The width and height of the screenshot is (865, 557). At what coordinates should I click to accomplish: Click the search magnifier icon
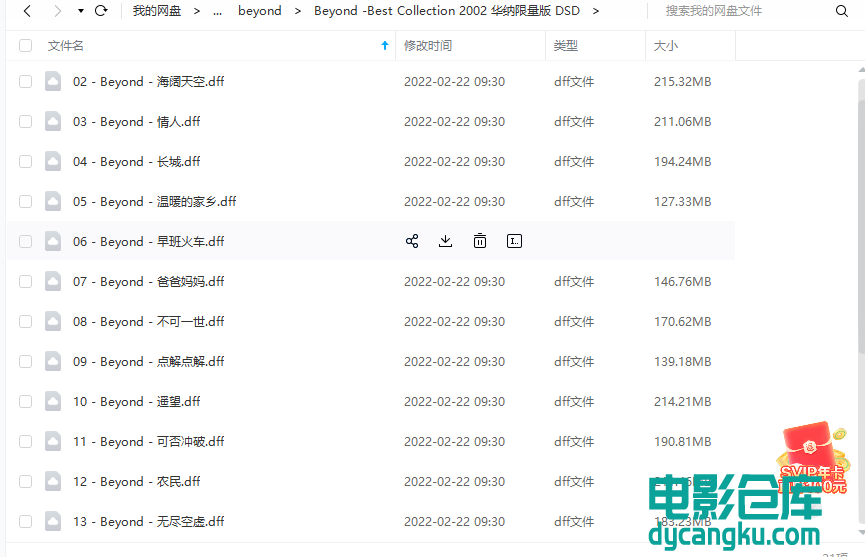[841, 11]
